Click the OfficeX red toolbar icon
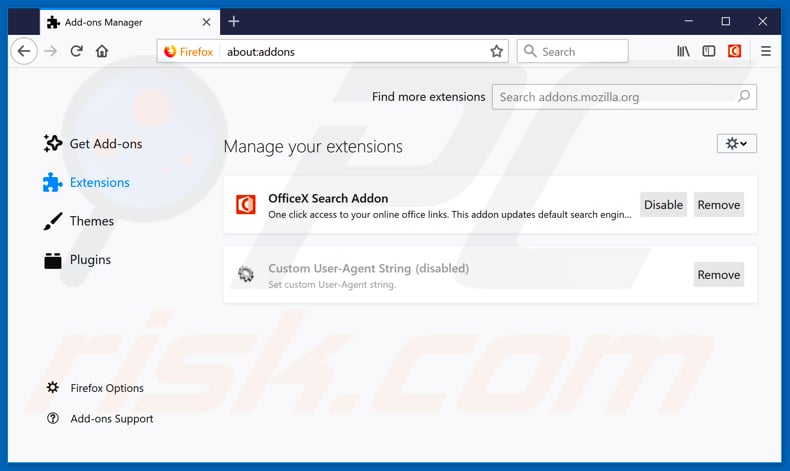This screenshot has width=790, height=471. (x=734, y=51)
